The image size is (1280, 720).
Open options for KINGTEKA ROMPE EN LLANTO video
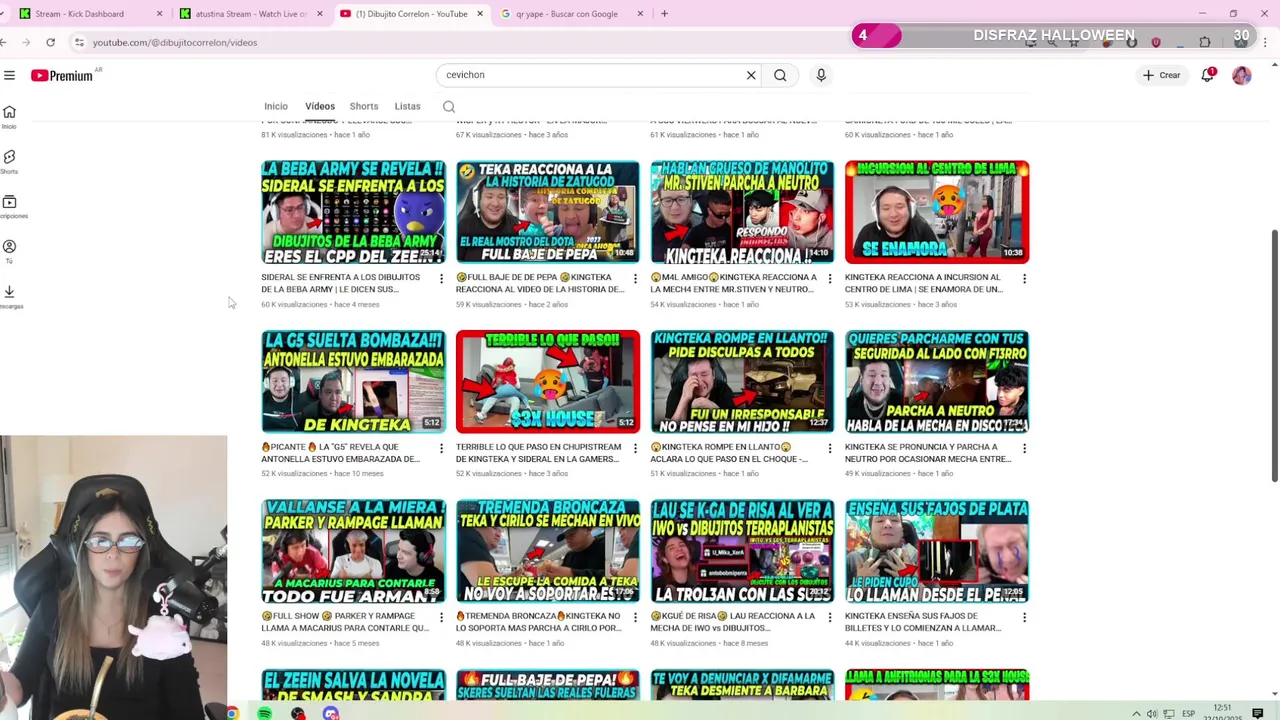click(x=830, y=448)
